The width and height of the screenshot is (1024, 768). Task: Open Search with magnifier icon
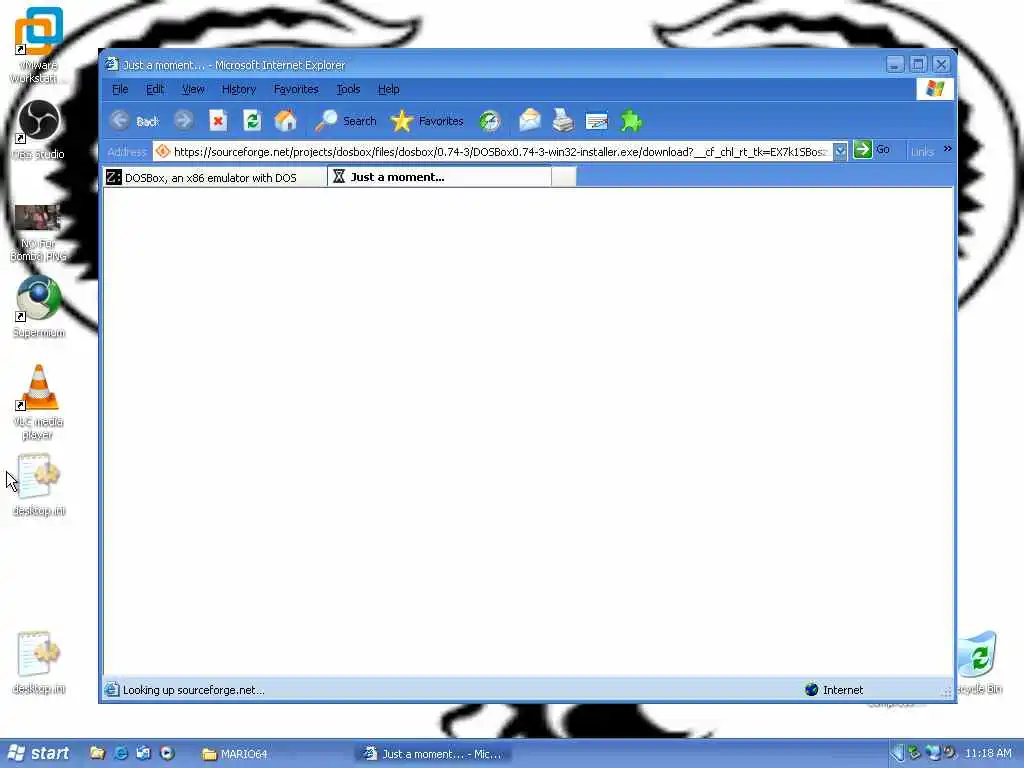345,121
